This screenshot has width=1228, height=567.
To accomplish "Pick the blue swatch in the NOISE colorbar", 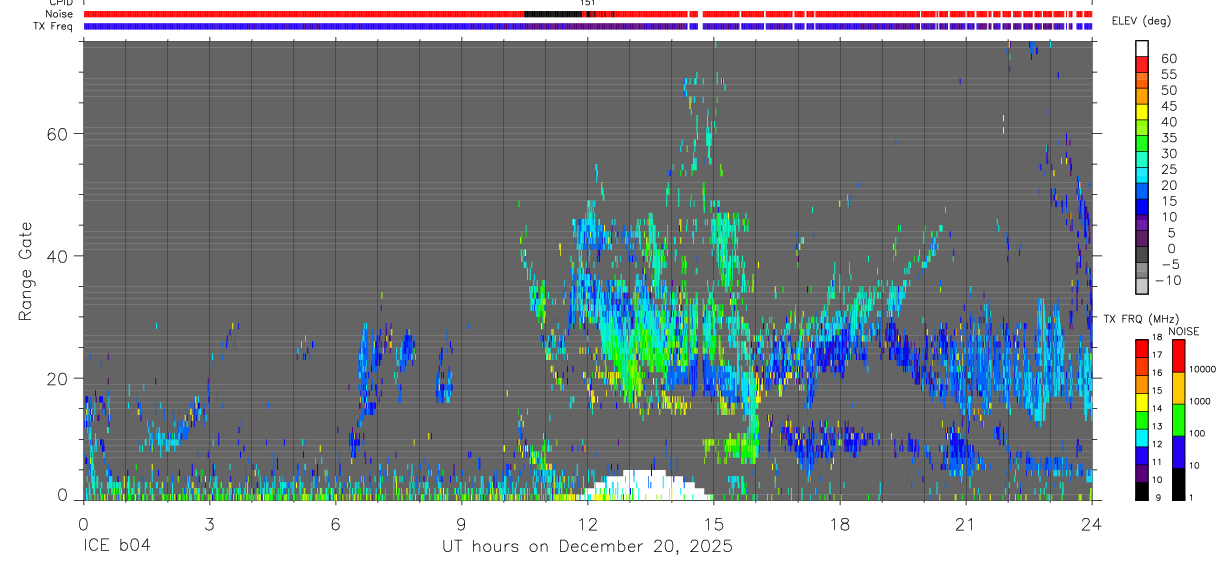I will 1179,451.
